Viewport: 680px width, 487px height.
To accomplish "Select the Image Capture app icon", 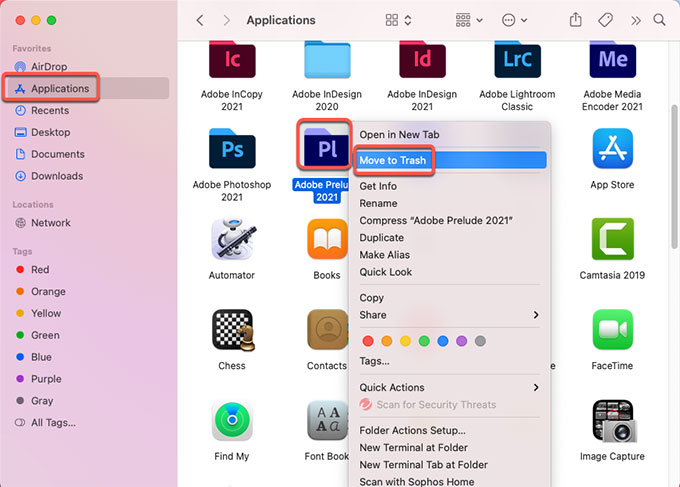I will [614, 421].
